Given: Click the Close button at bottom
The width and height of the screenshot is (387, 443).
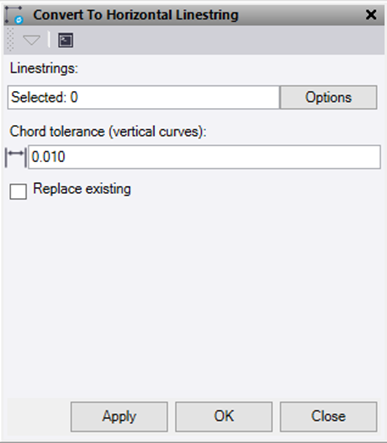Looking at the screenshot, I should click(x=328, y=417).
